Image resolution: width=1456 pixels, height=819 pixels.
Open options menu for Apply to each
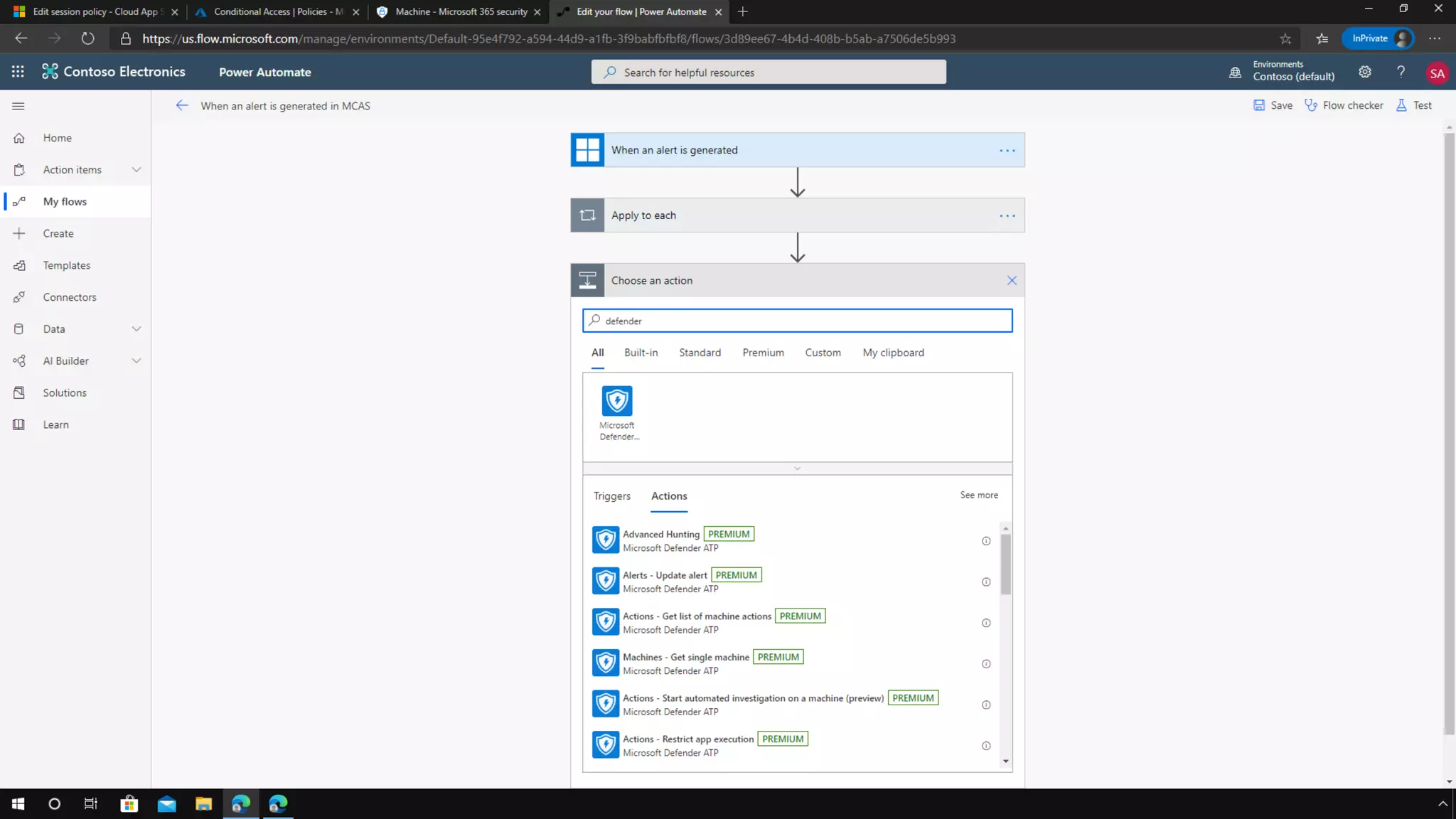[x=1007, y=215]
